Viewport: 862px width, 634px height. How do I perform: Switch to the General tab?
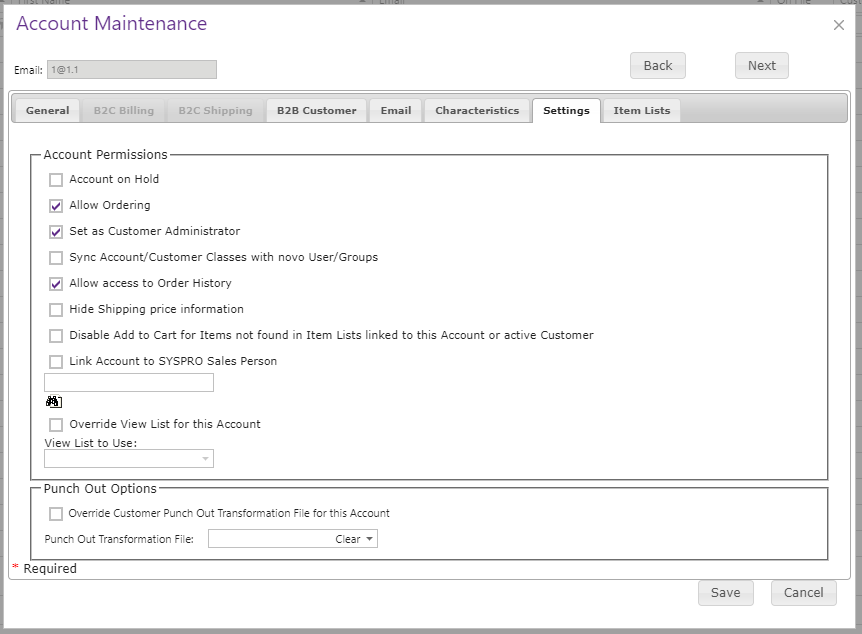[47, 111]
